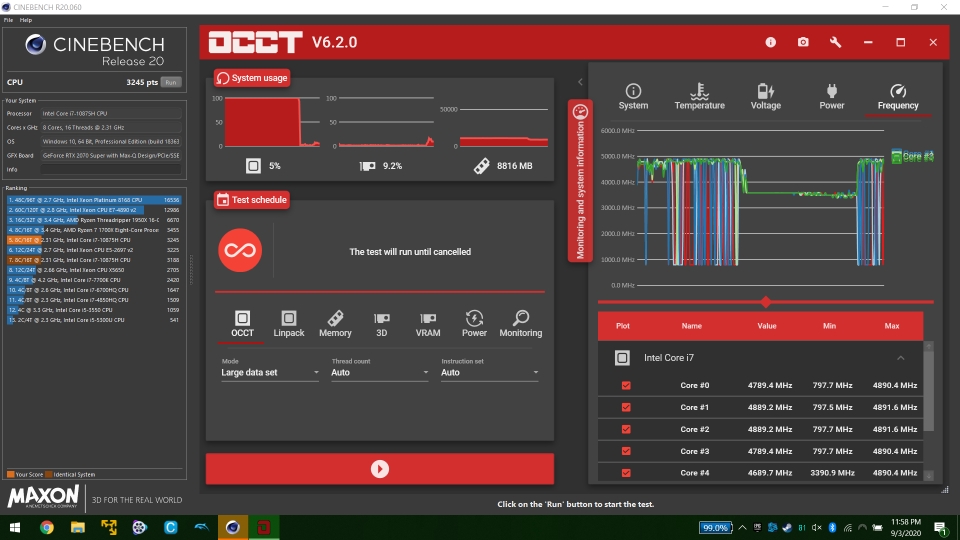Open the Monitoring mode
Screen dimensions: 960x540
[x=520, y=324]
